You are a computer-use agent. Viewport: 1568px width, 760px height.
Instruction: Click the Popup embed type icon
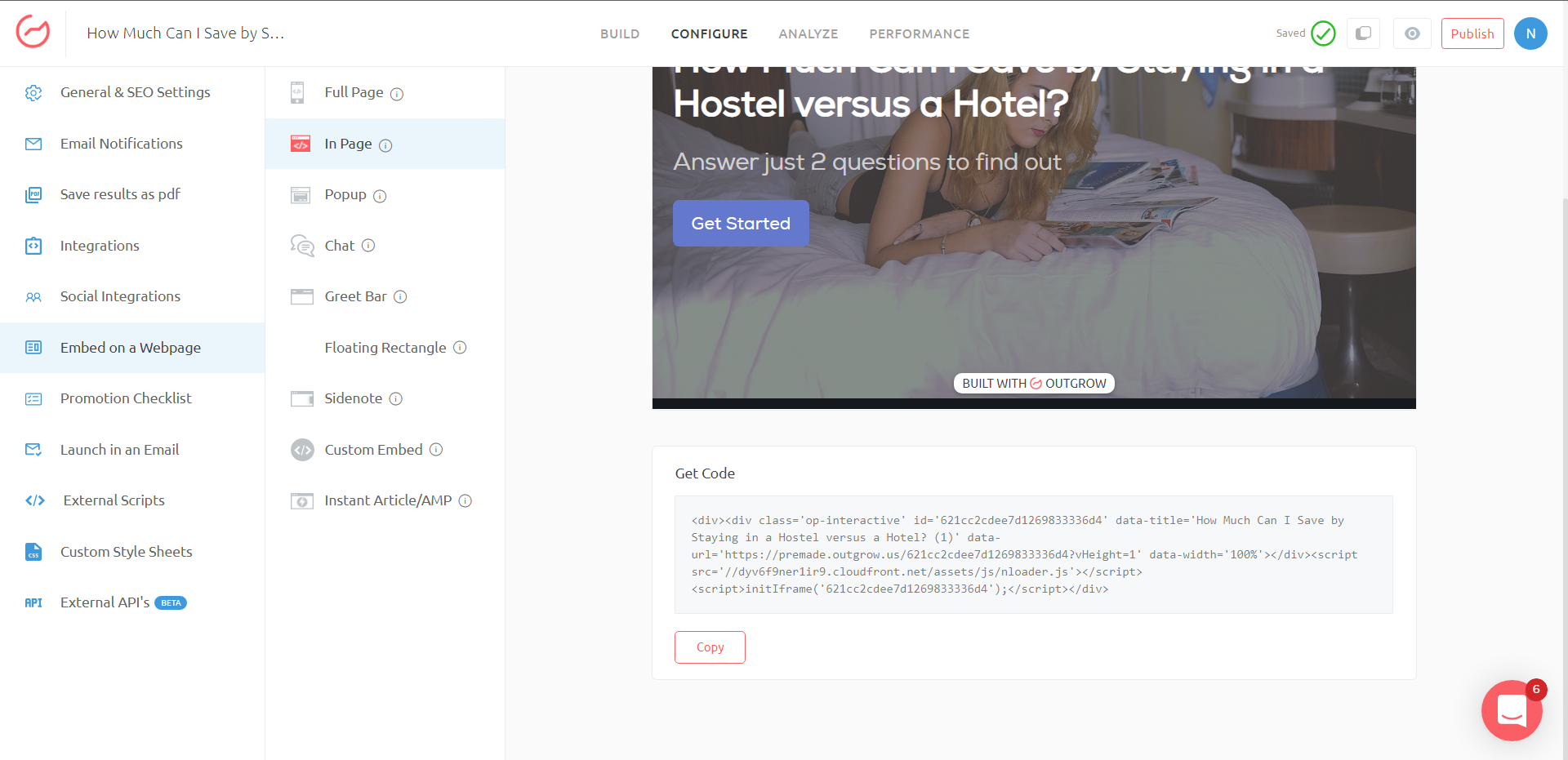[x=301, y=195]
